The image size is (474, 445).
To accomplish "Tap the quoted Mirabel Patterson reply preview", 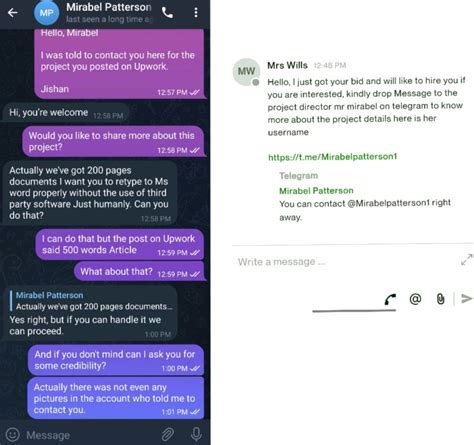I will [92, 301].
